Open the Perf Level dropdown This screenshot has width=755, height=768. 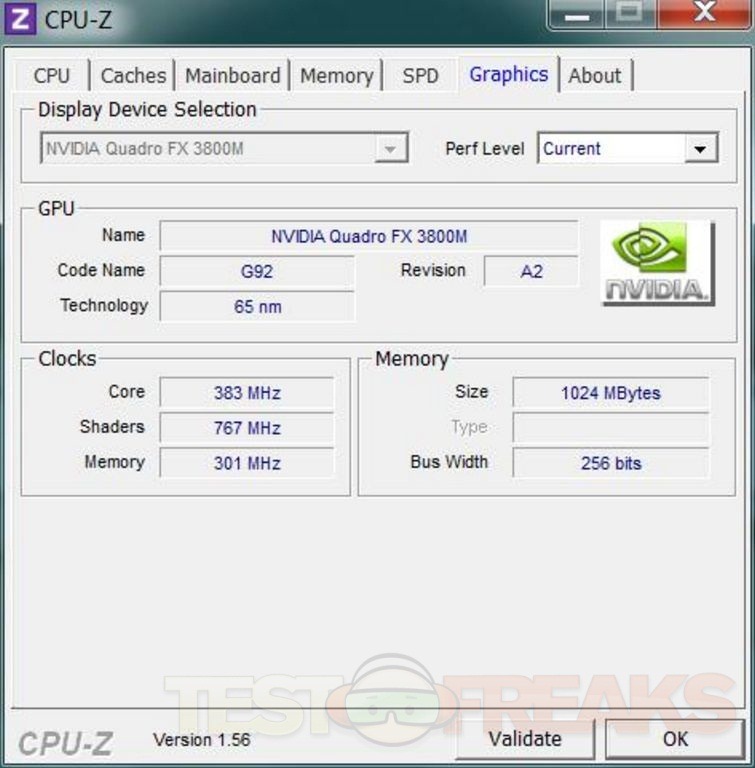pyautogui.click(x=700, y=149)
